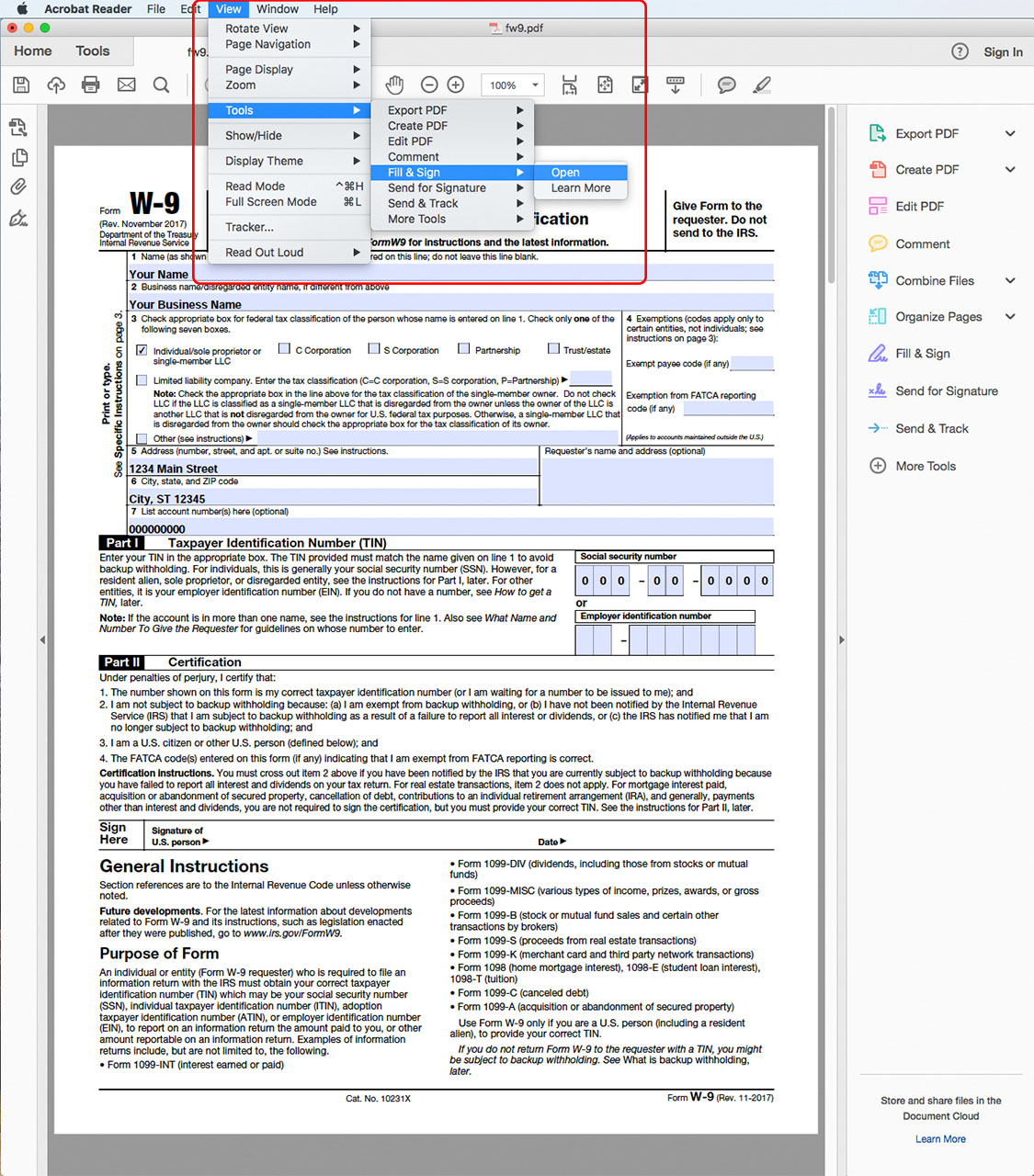
Task: Open Create PDF in right panel
Action: tap(926, 170)
